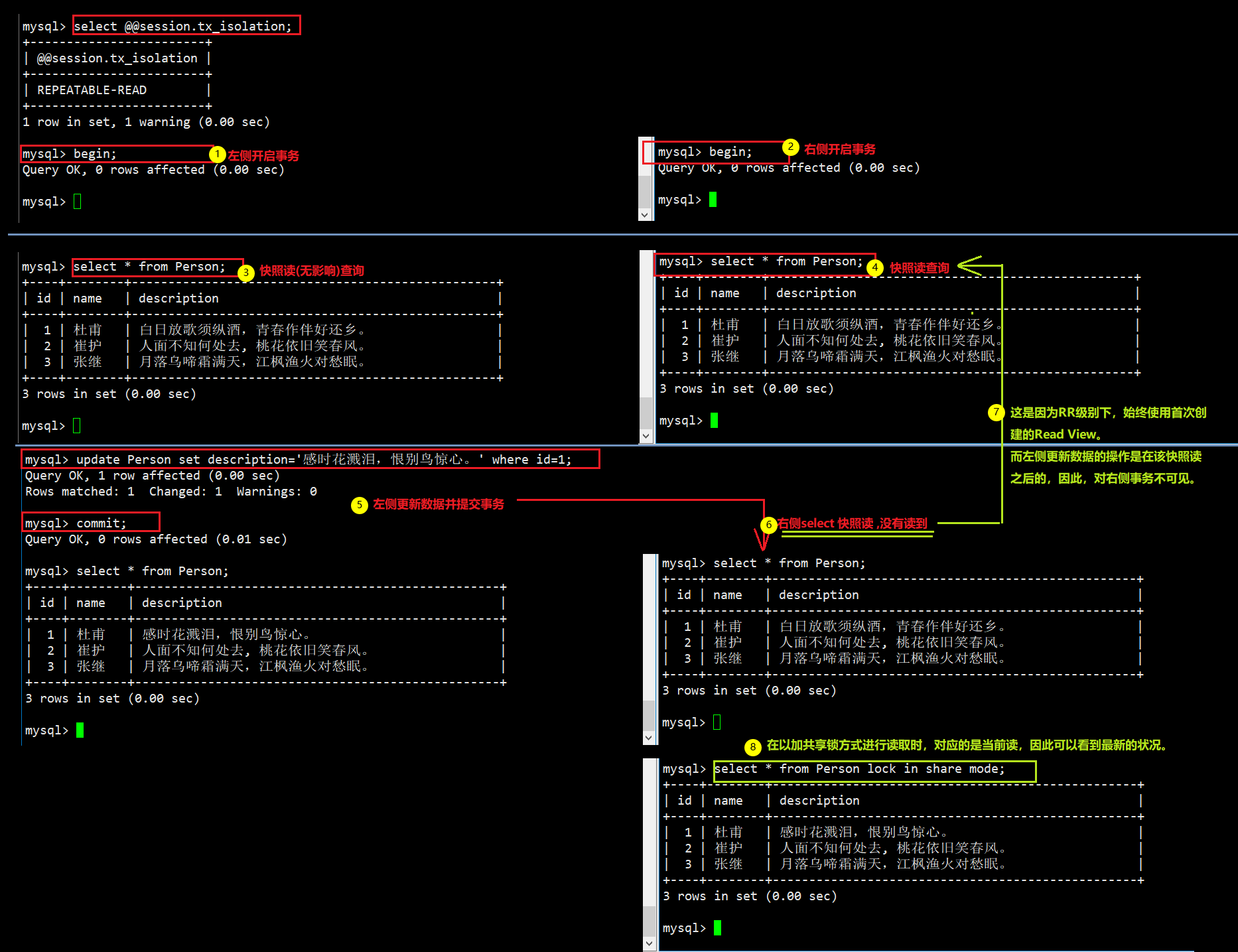
Task: Click '感时花溅泪' row in lock in share mode result
Action: click(x=902, y=832)
